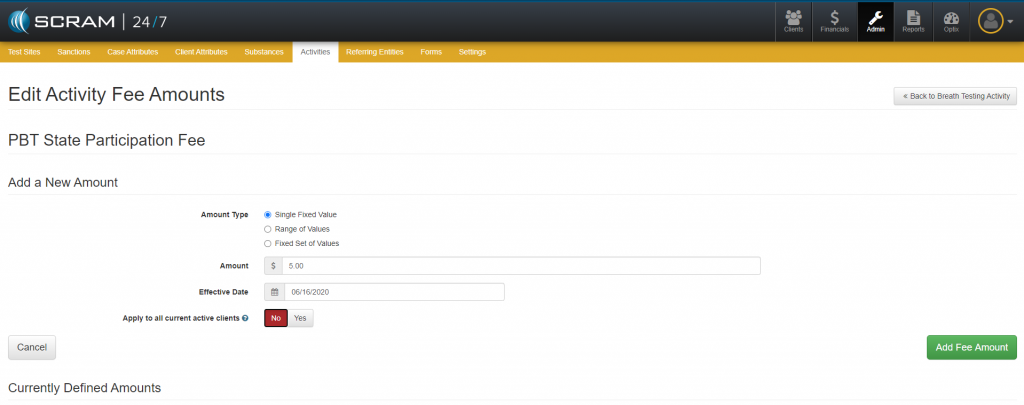Screen dimensions: 1024x405
Task: Click the help icon next to active clients
Action: [245, 318]
